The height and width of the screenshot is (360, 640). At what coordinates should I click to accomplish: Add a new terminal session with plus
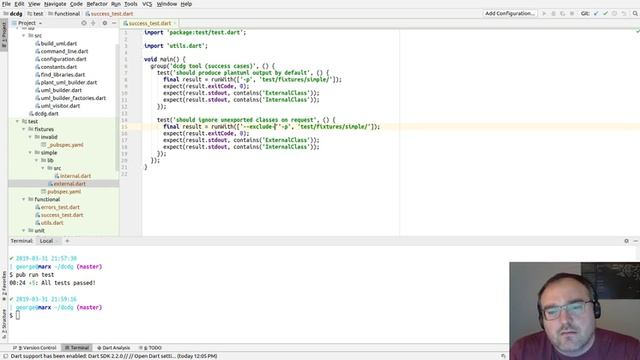pos(67,241)
